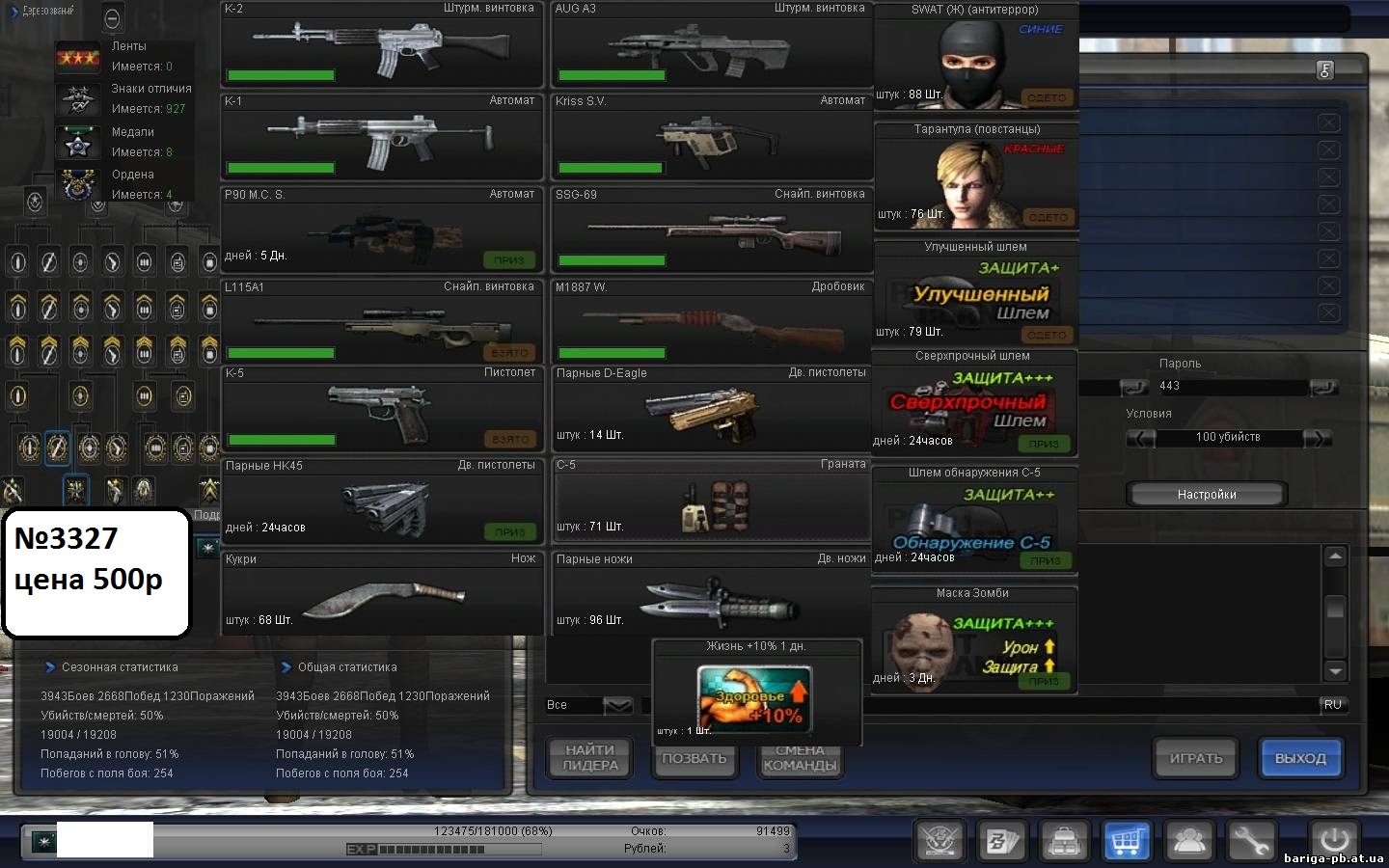Select the Кукри knife card
Screen dimensions: 1389x868
pos(382,592)
